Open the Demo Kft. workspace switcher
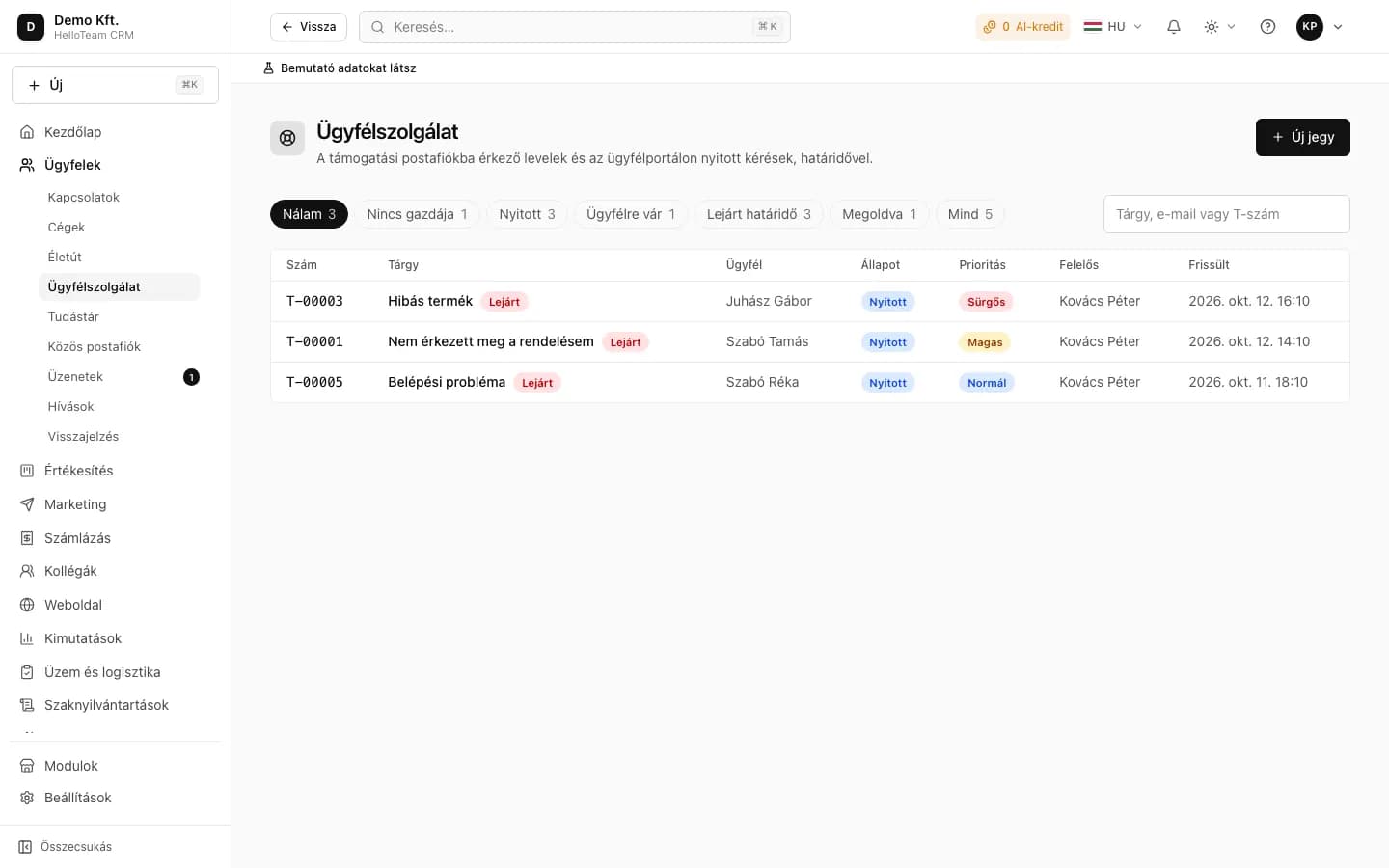Screen dimensions: 1389x868 click(x=115, y=27)
